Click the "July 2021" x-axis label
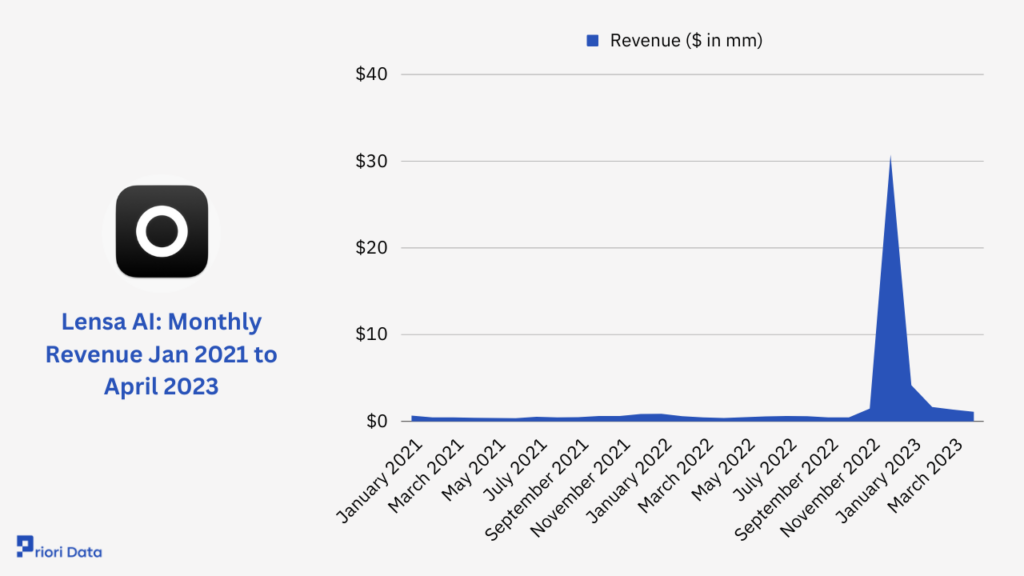 (x=517, y=470)
